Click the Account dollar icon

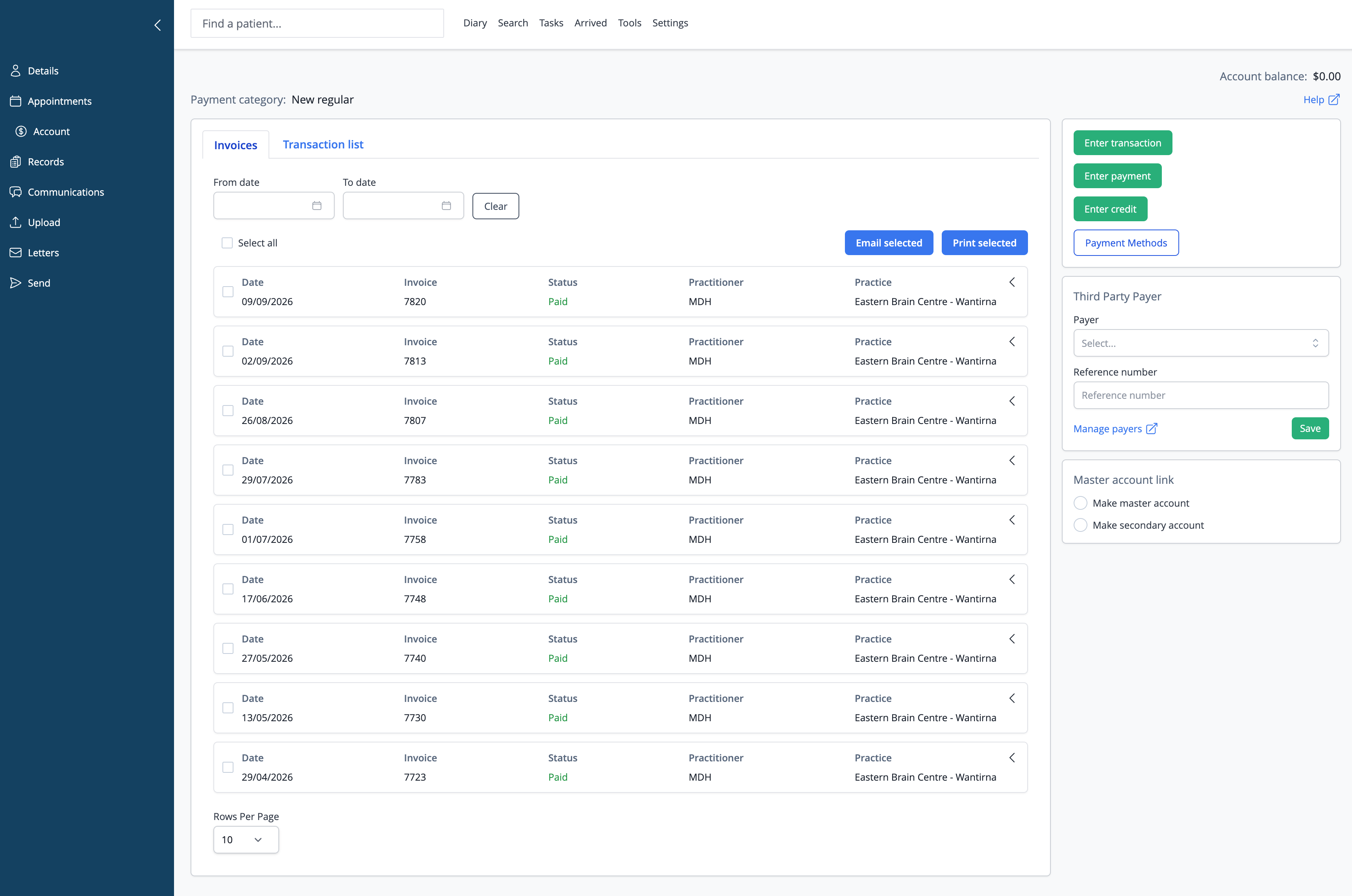click(21, 131)
